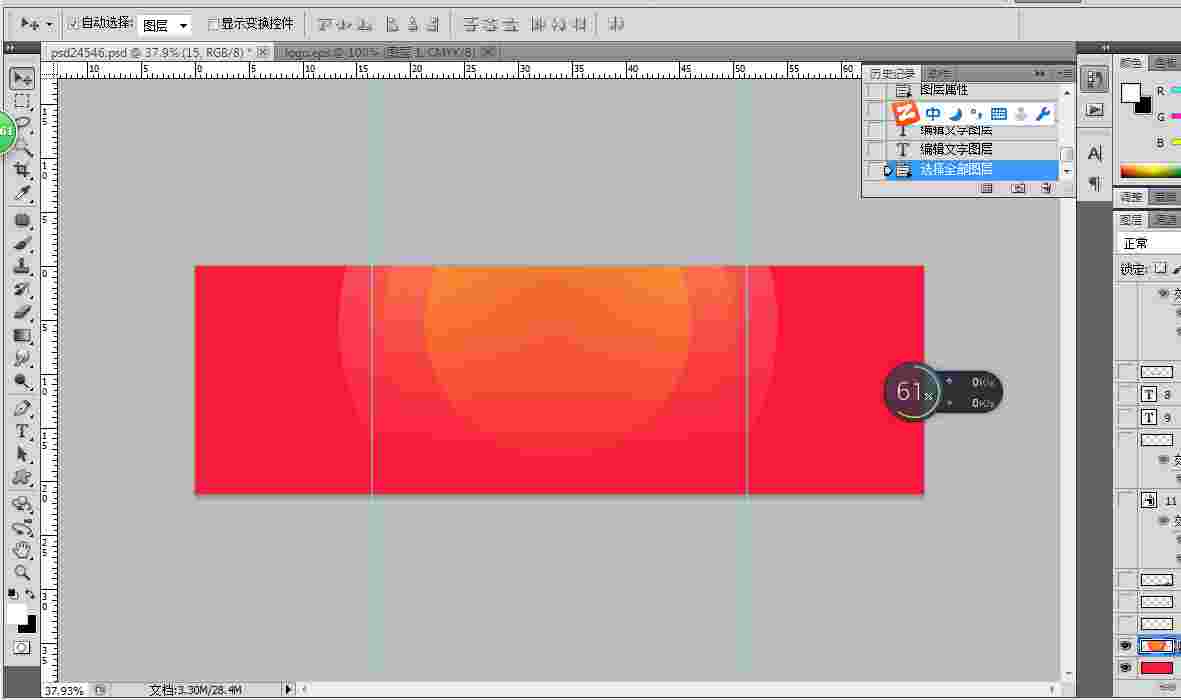Select the Crop tool

tap(22, 170)
